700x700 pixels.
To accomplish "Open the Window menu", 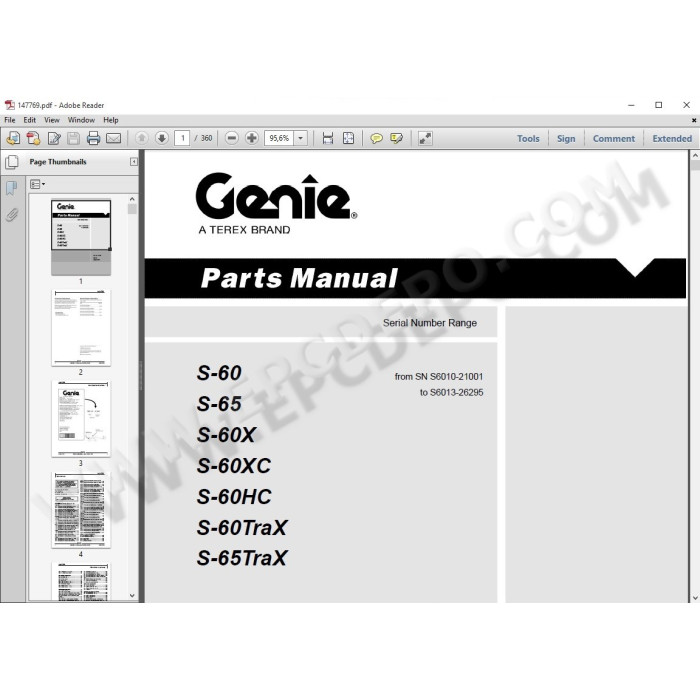I will tap(81, 120).
